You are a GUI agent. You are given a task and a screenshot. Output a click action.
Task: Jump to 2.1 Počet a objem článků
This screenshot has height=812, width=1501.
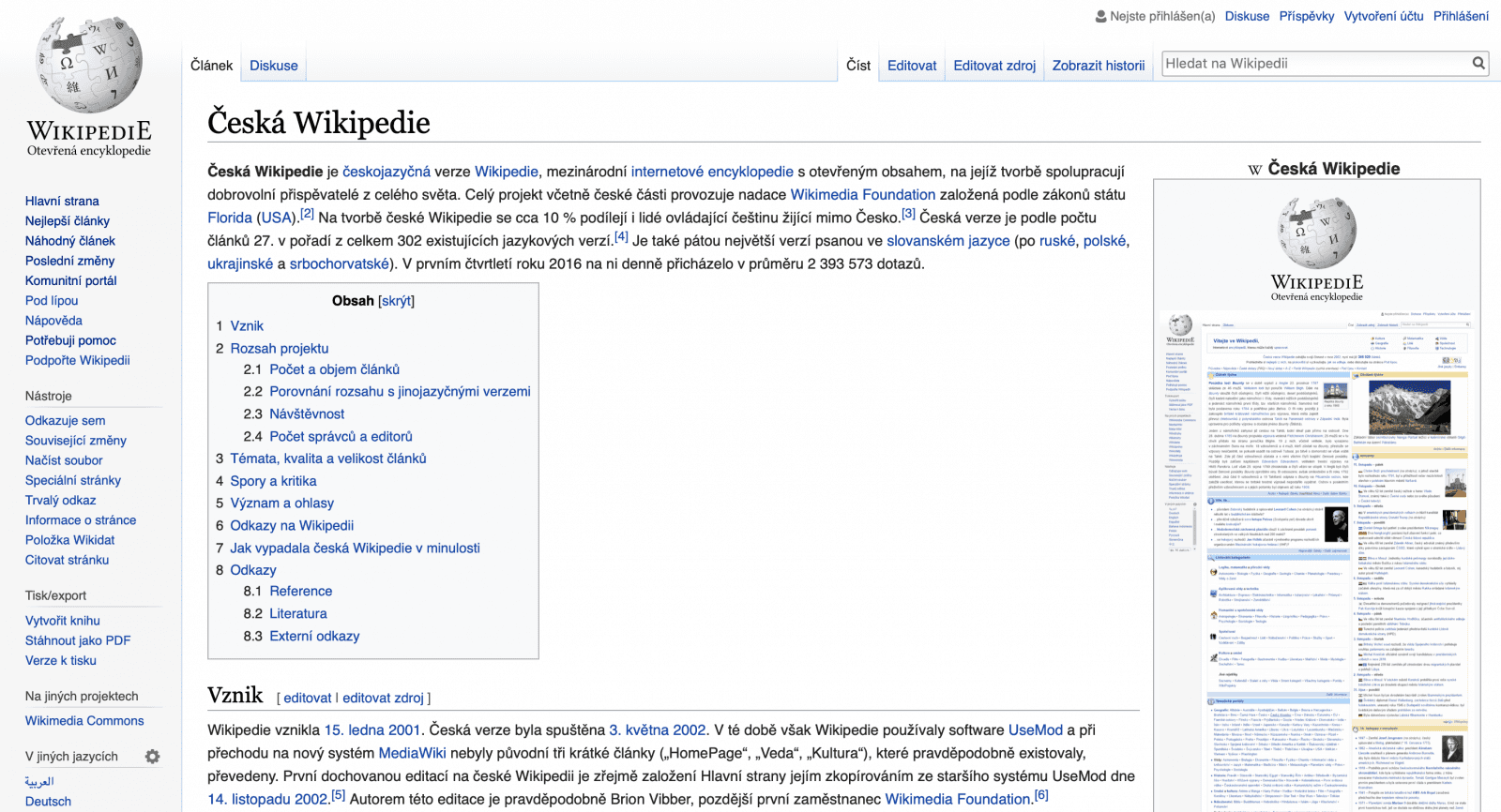click(x=334, y=369)
